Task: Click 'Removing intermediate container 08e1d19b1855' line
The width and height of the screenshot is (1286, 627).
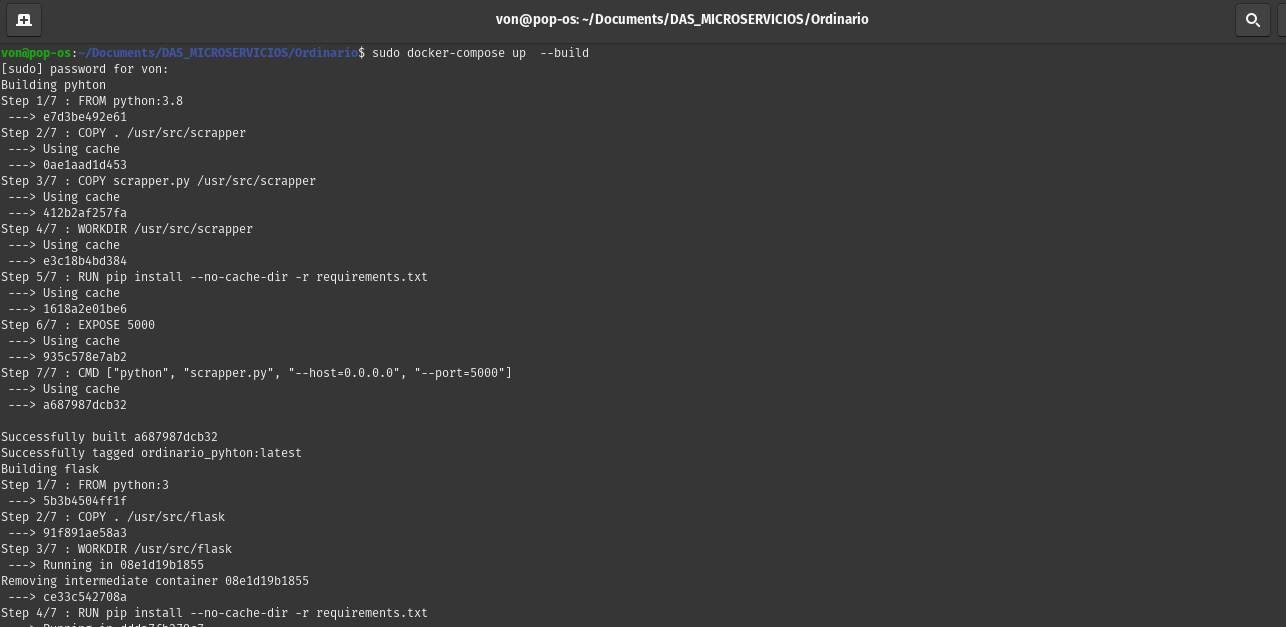Action: pos(155,581)
